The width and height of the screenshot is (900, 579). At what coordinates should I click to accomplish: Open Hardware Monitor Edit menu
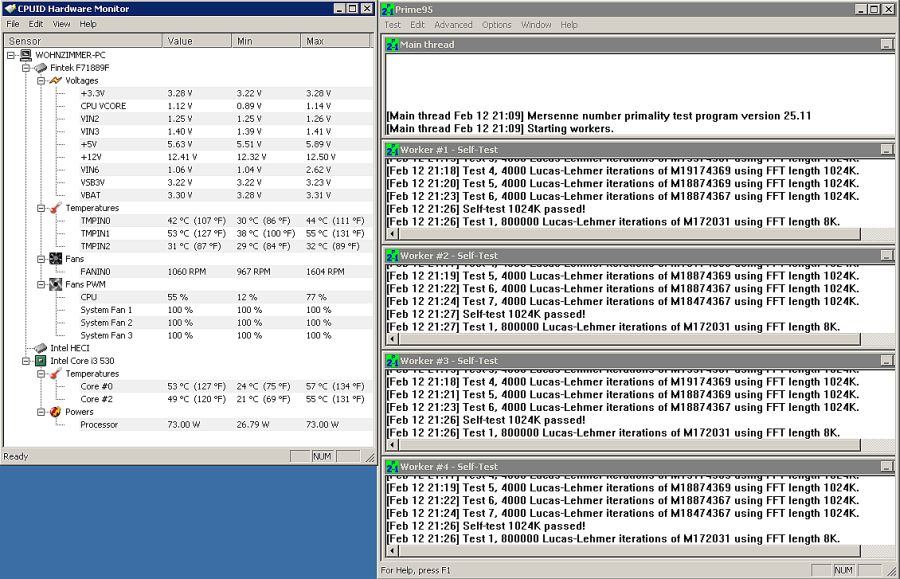pos(36,24)
